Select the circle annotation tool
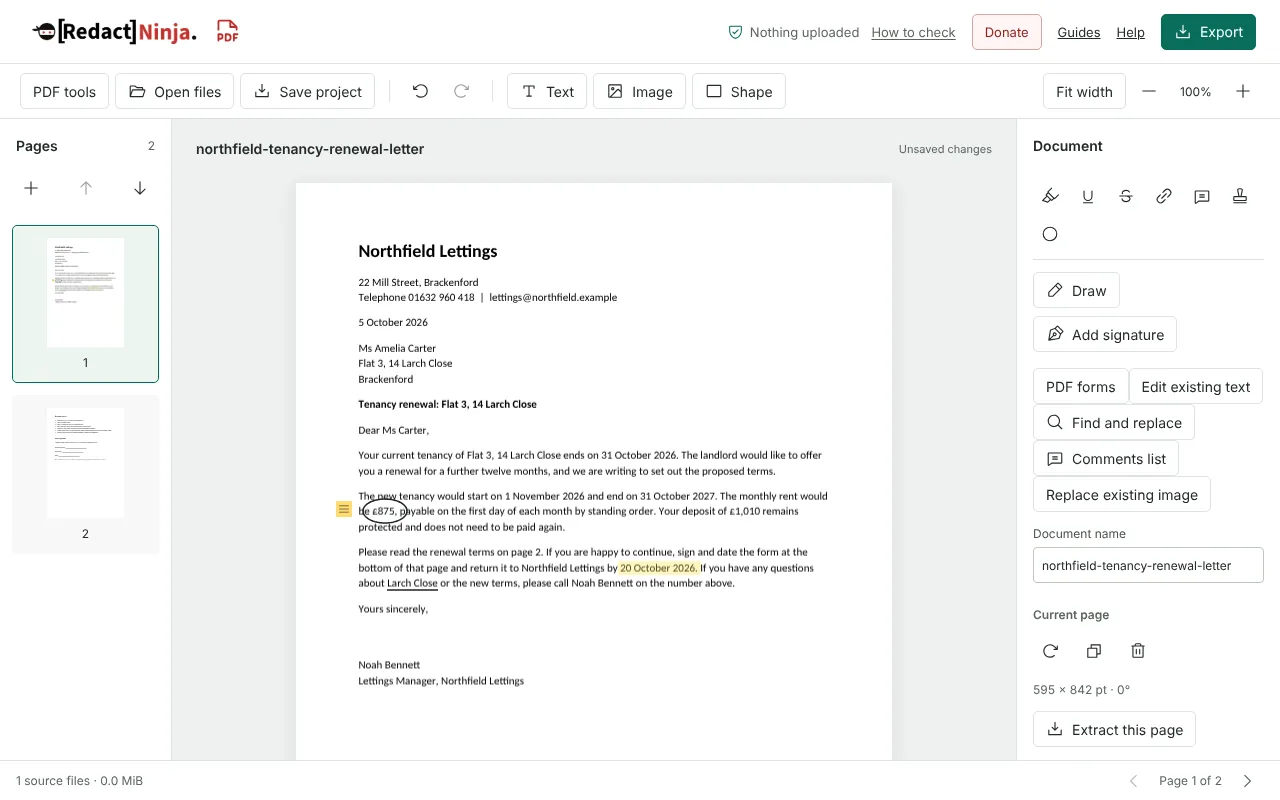Viewport: 1280px width, 800px height. tap(1050, 234)
